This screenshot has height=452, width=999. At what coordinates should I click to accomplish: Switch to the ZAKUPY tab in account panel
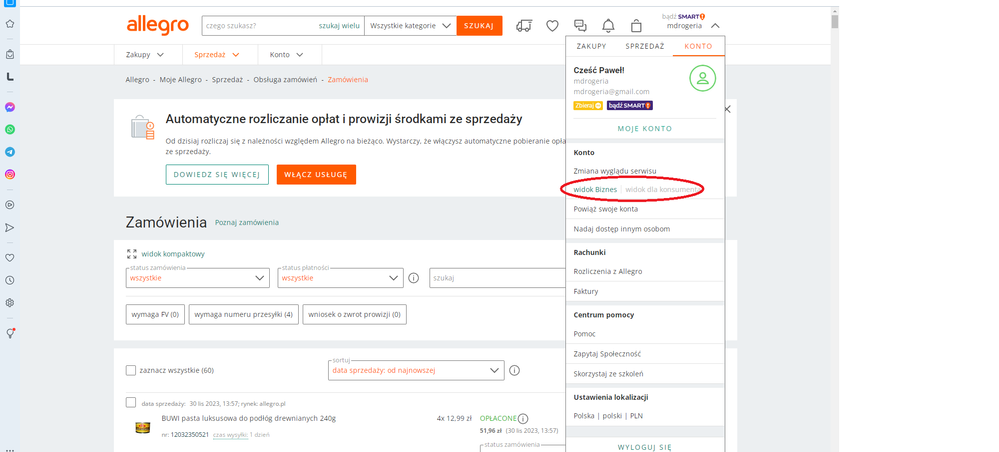[x=592, y=46]
